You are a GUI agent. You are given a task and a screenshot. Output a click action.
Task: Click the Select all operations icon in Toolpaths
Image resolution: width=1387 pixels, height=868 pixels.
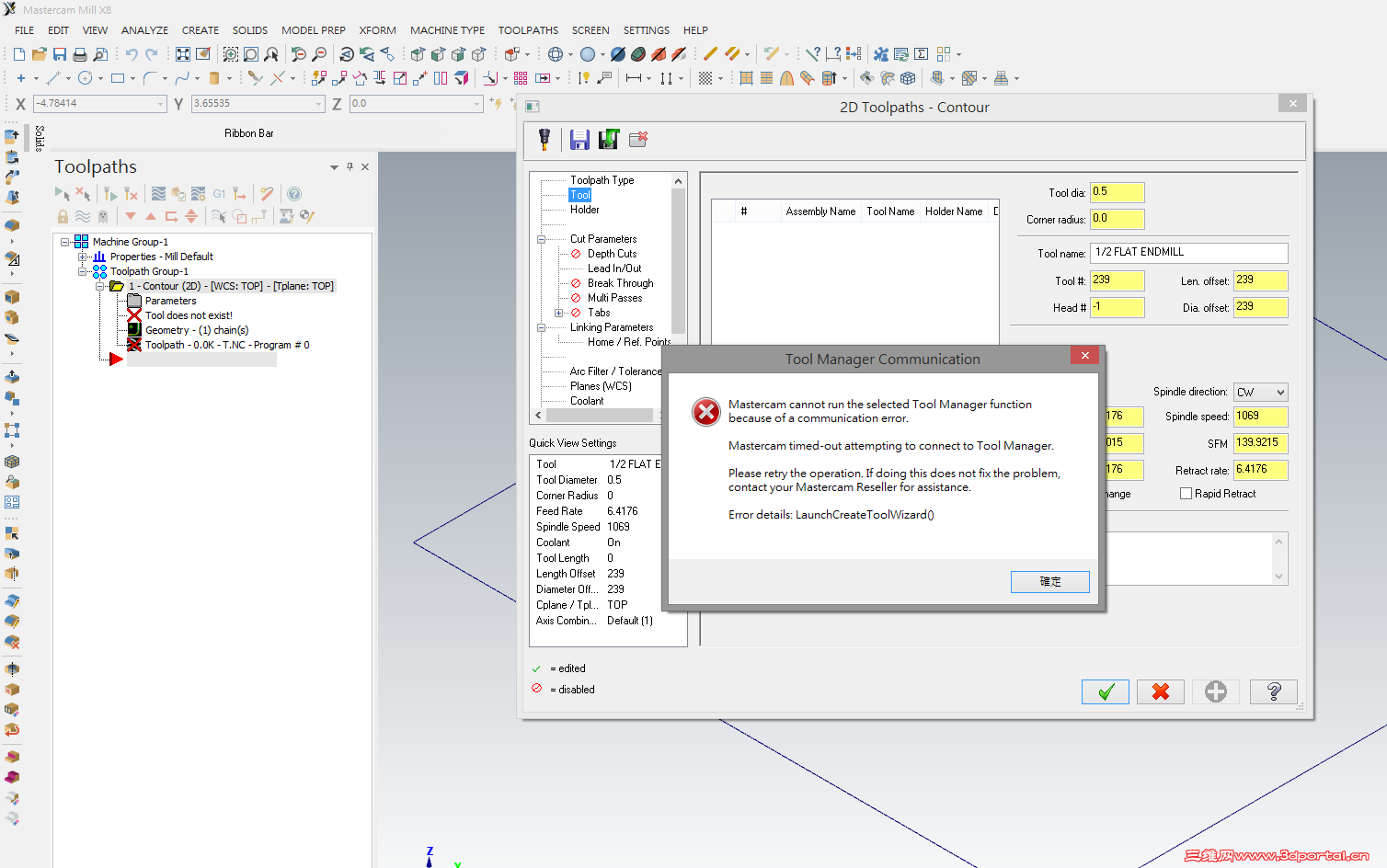(x=62, y=194)
